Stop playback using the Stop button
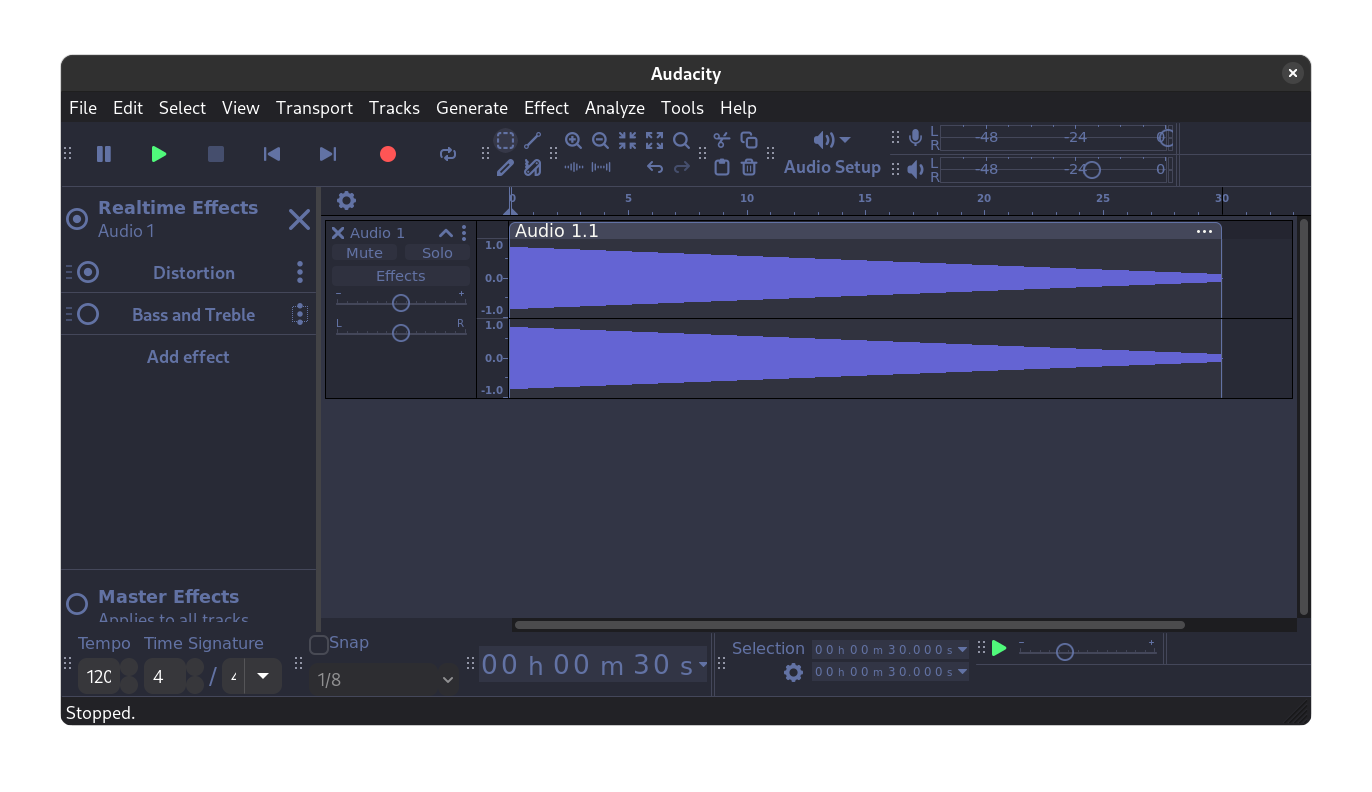The image size is (1372, 792). (x=215, y=154)
